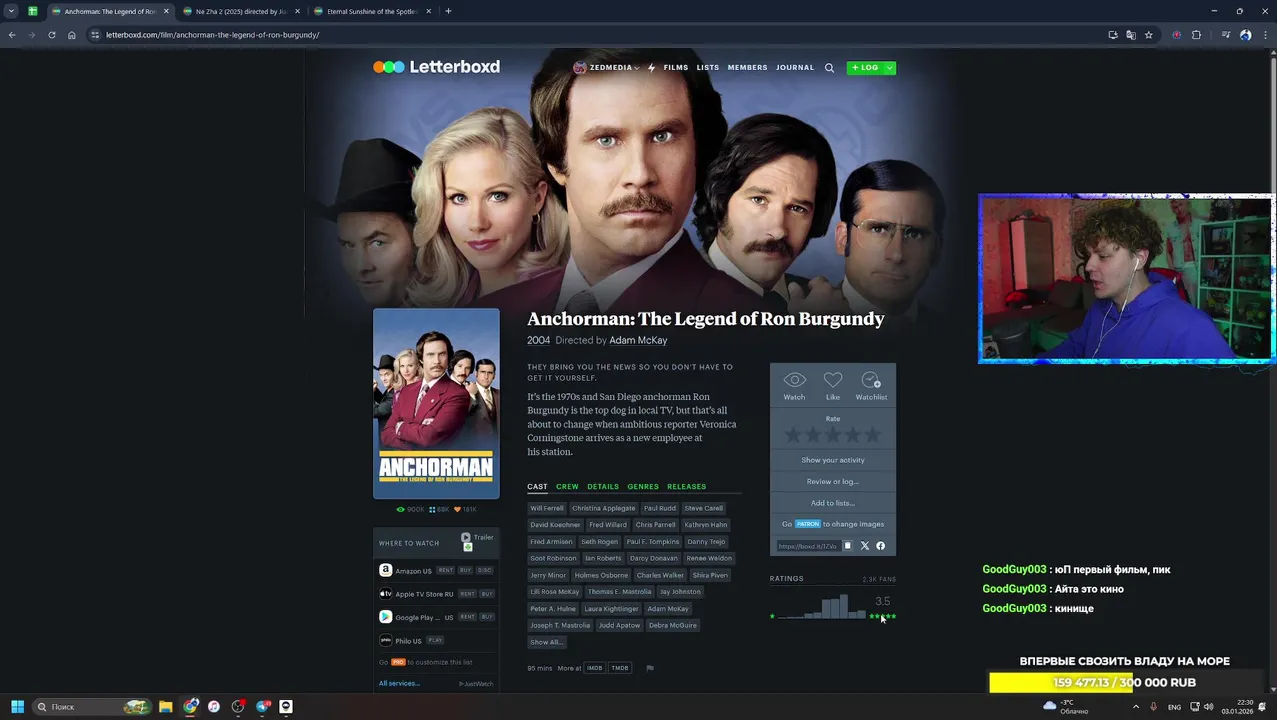The width and height of the screenshot is (1277, 720).
Task: Open the LISTS menu
Action: [x=708, y=68]
